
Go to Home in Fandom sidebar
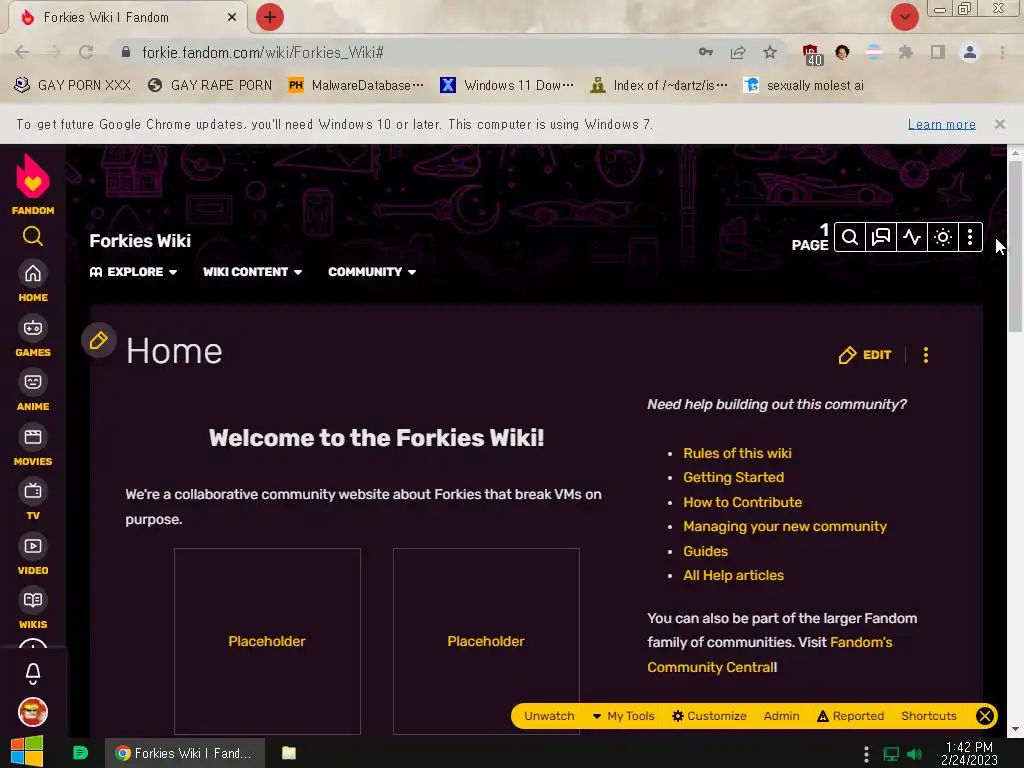(33, 282)
